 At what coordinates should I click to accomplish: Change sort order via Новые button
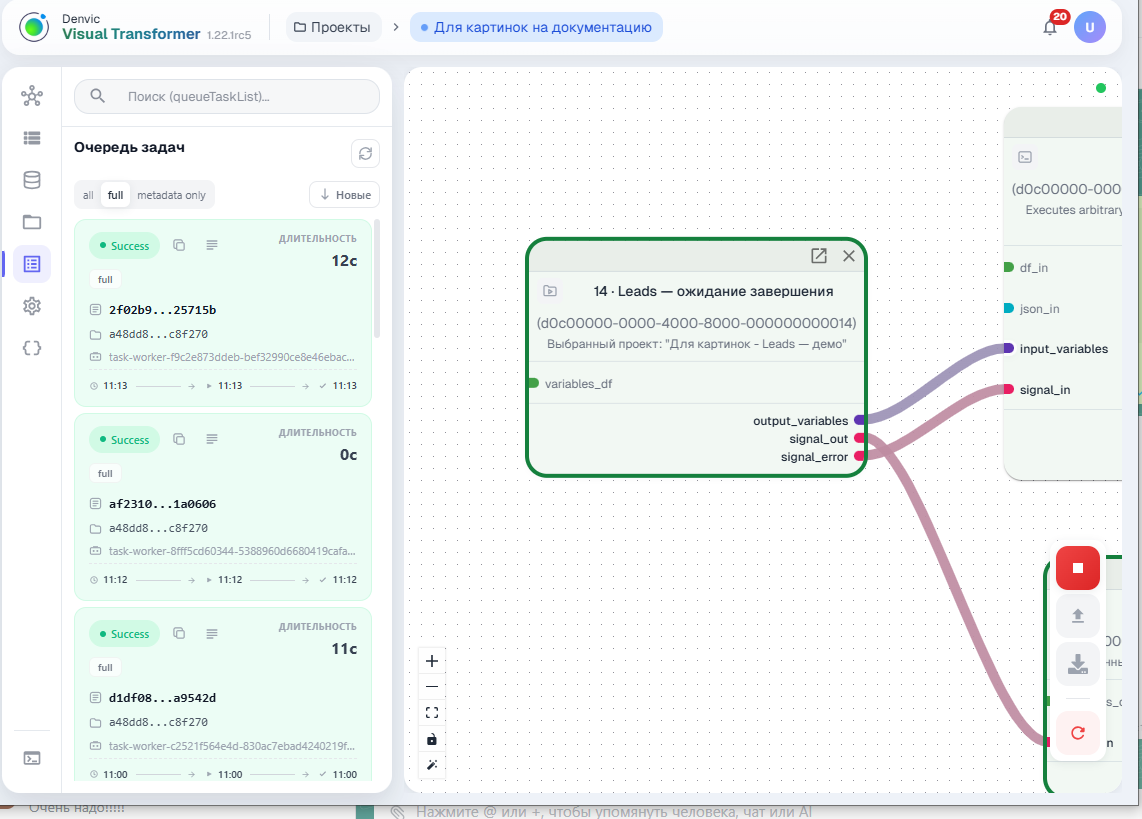click(344, 195)
